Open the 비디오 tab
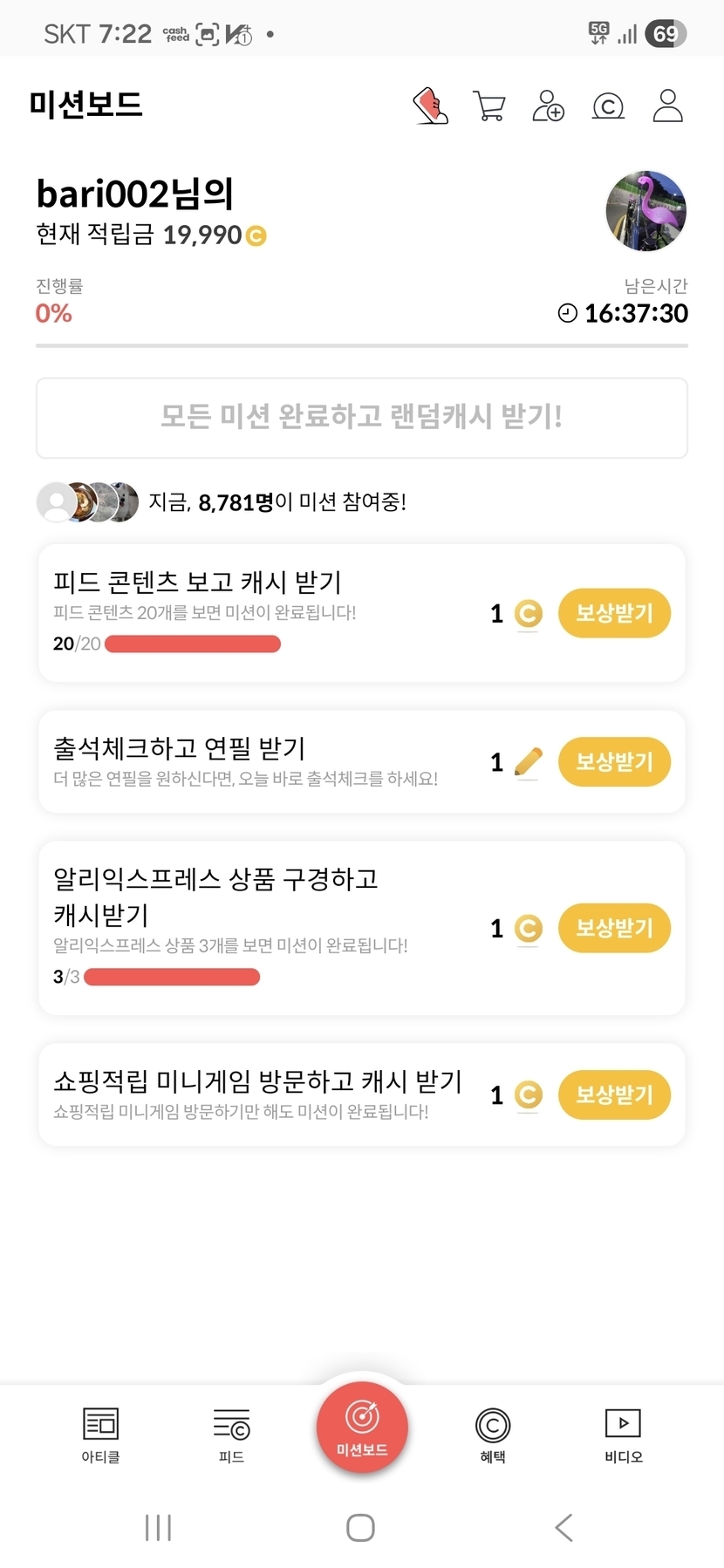The height and width of the screenshot is (1568, 724). 624,1435
